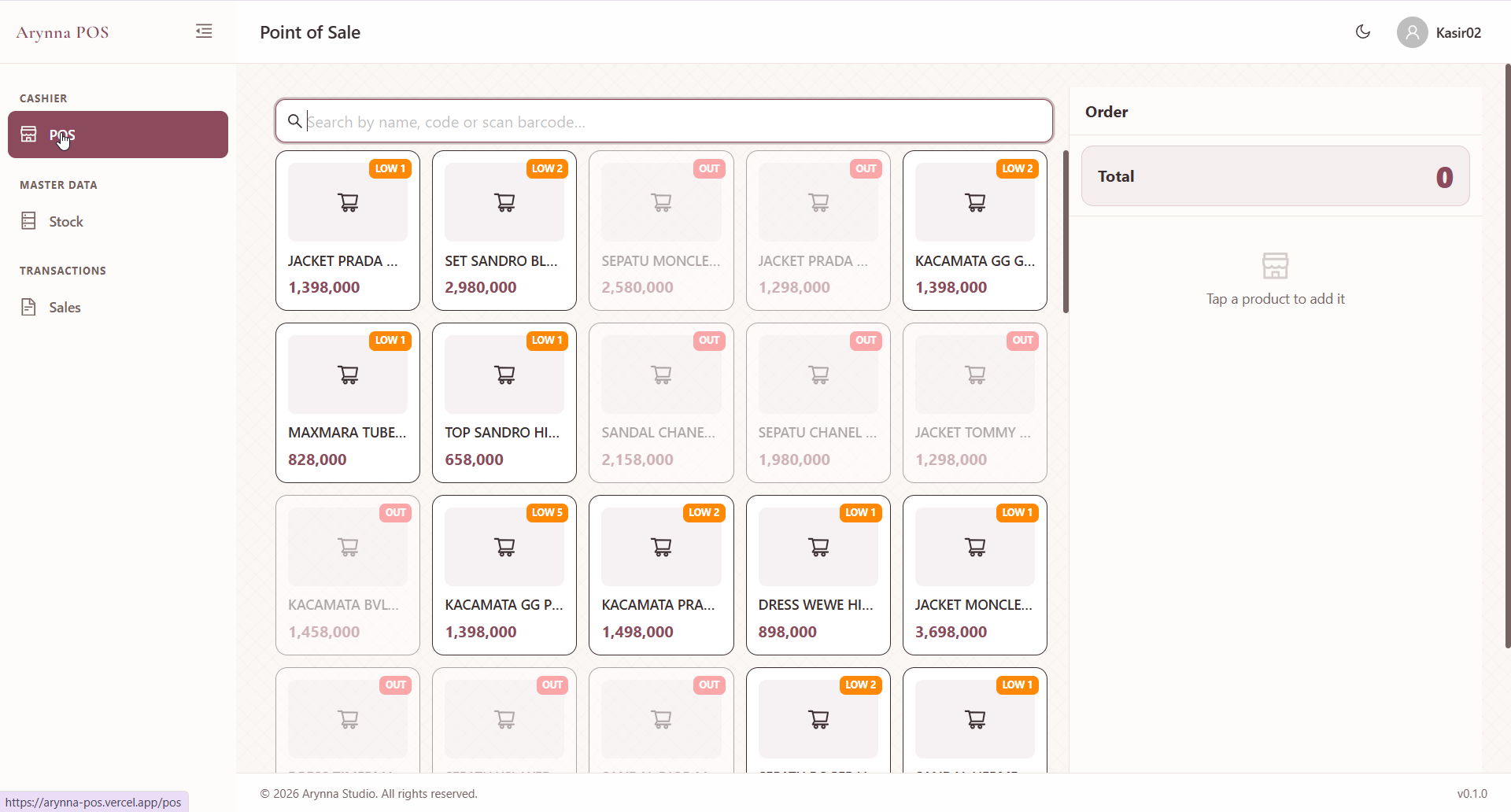Add JACKET PRADA 1,398,000 to the order

[348, 231]
